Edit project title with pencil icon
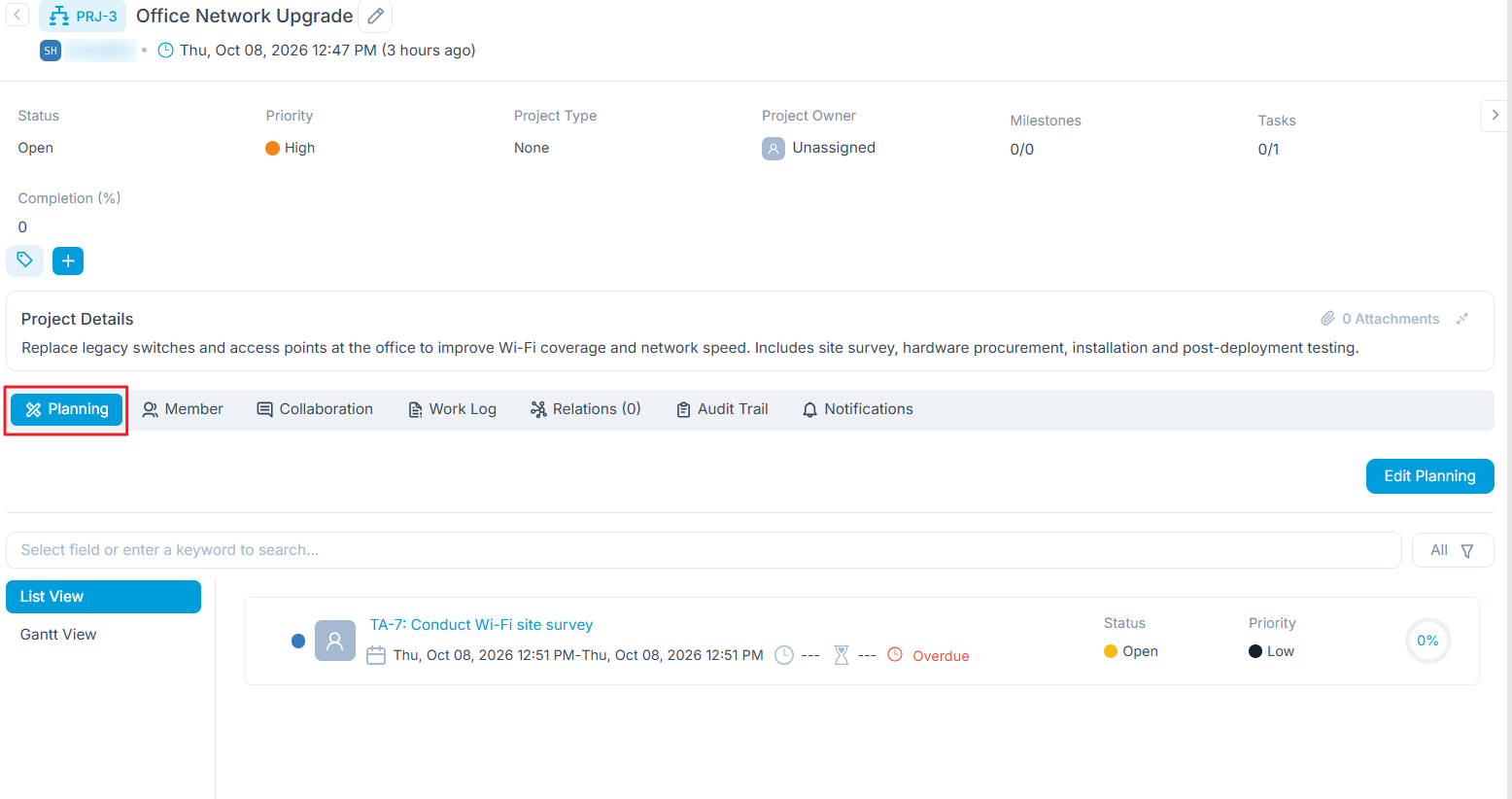Image resolution: width=1512 pixels, height=799 pixels. pyautogui.click(x=375, y=16)
